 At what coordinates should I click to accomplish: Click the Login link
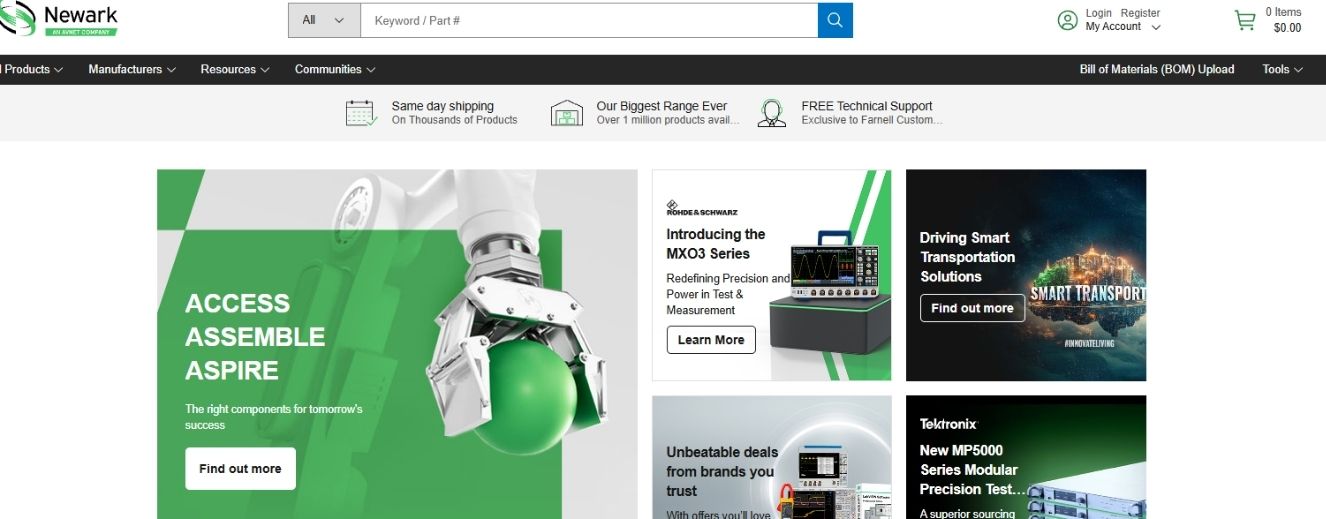(x=1098, y=13)
